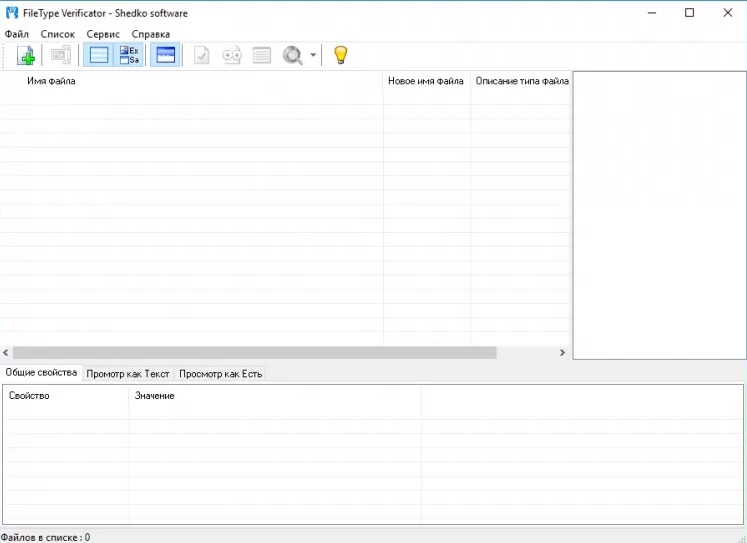This screenshot has width=747, height=543.
Task: Open the Справка menu
Action: [x=151, y=34]
